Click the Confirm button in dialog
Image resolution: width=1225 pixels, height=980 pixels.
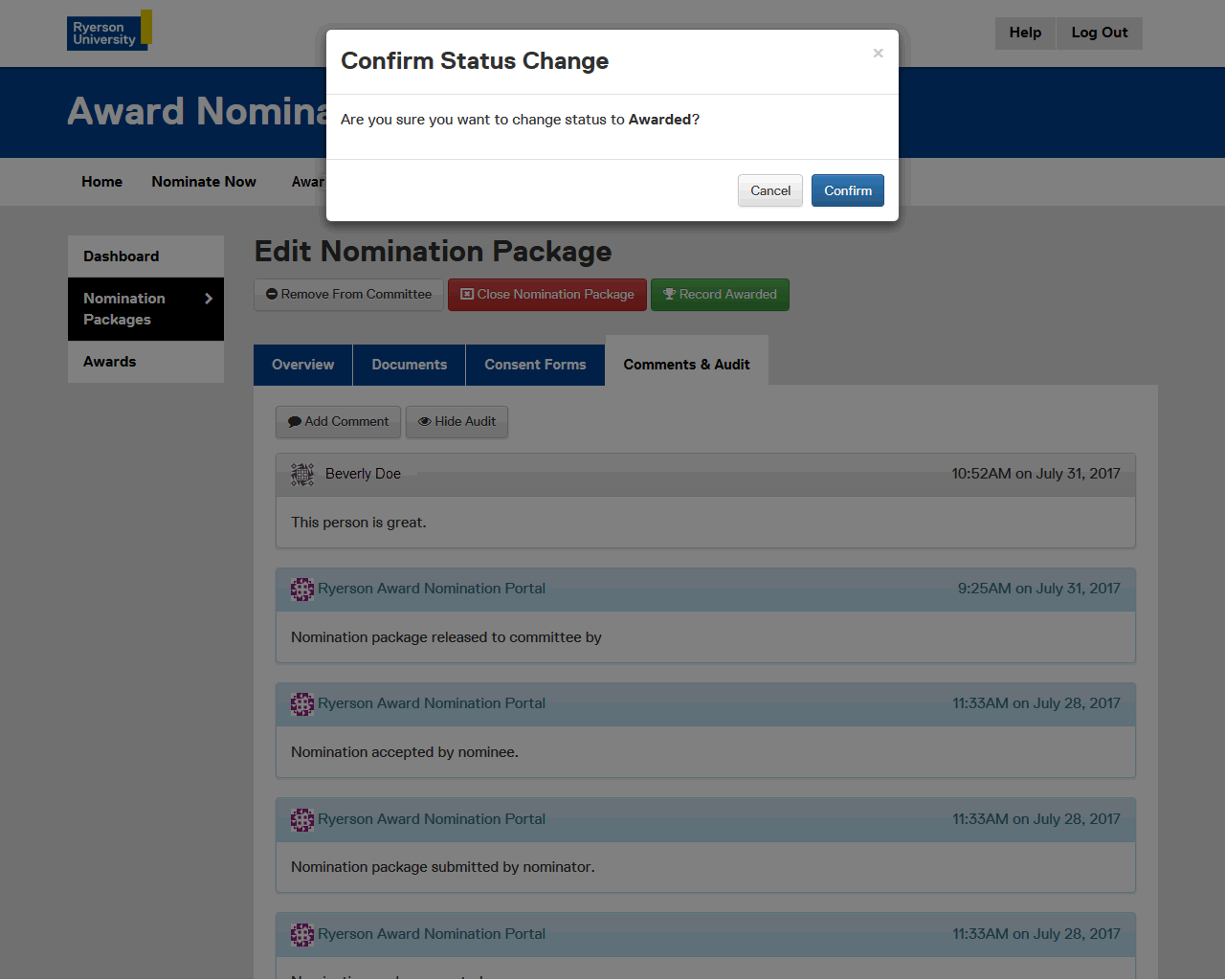(847, 190)
